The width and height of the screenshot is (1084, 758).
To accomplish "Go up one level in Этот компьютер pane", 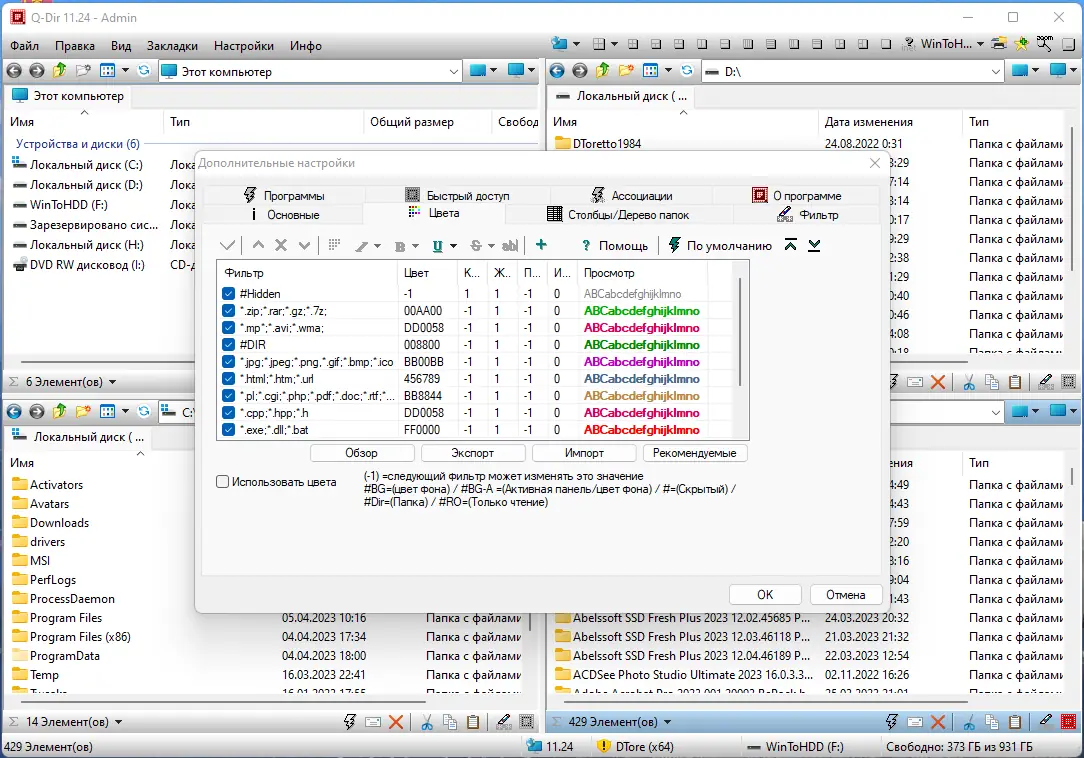I will 59,71.
